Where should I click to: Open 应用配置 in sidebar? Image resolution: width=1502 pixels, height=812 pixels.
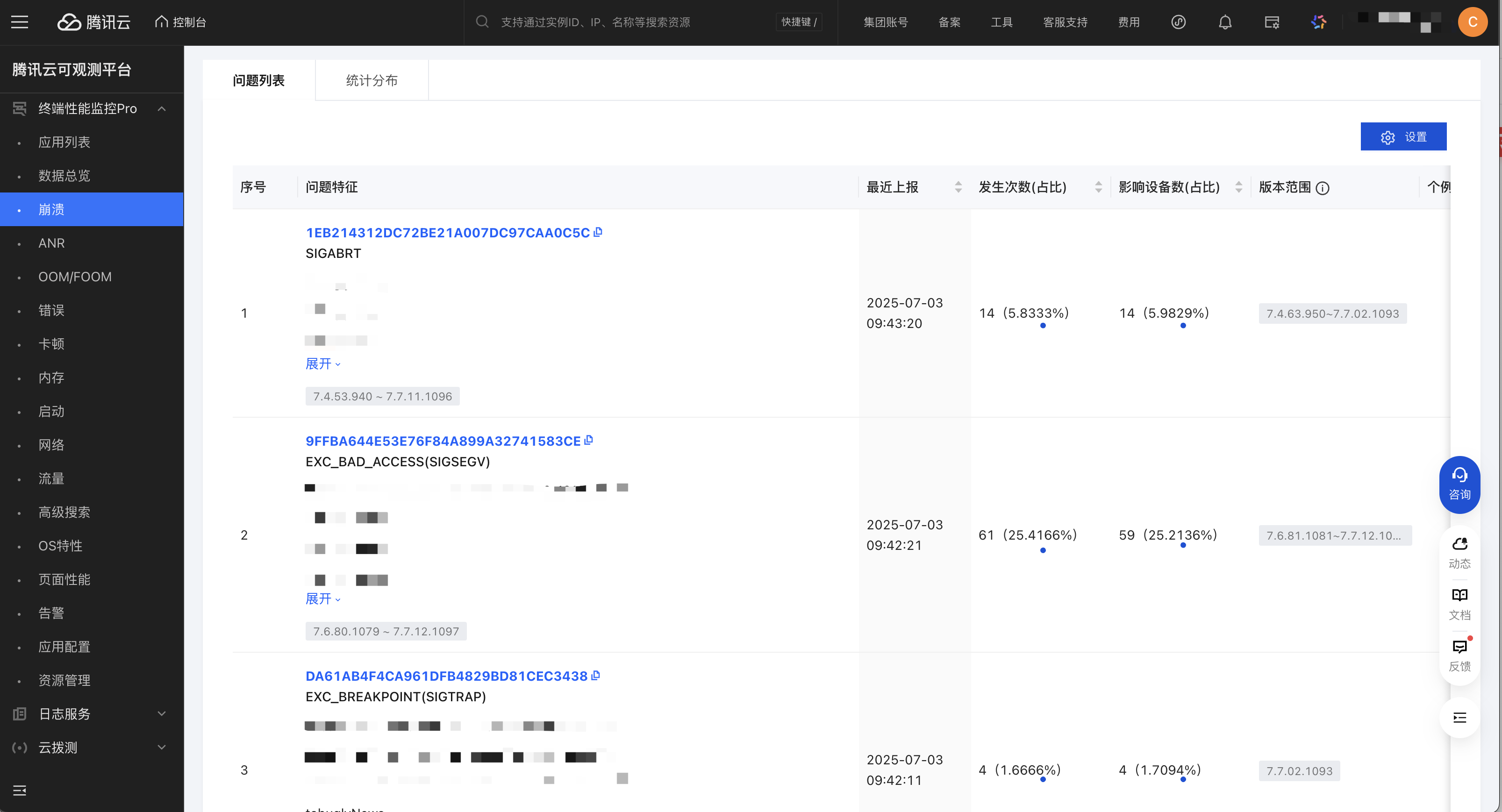pyautogui.click(x=64, y=647)
